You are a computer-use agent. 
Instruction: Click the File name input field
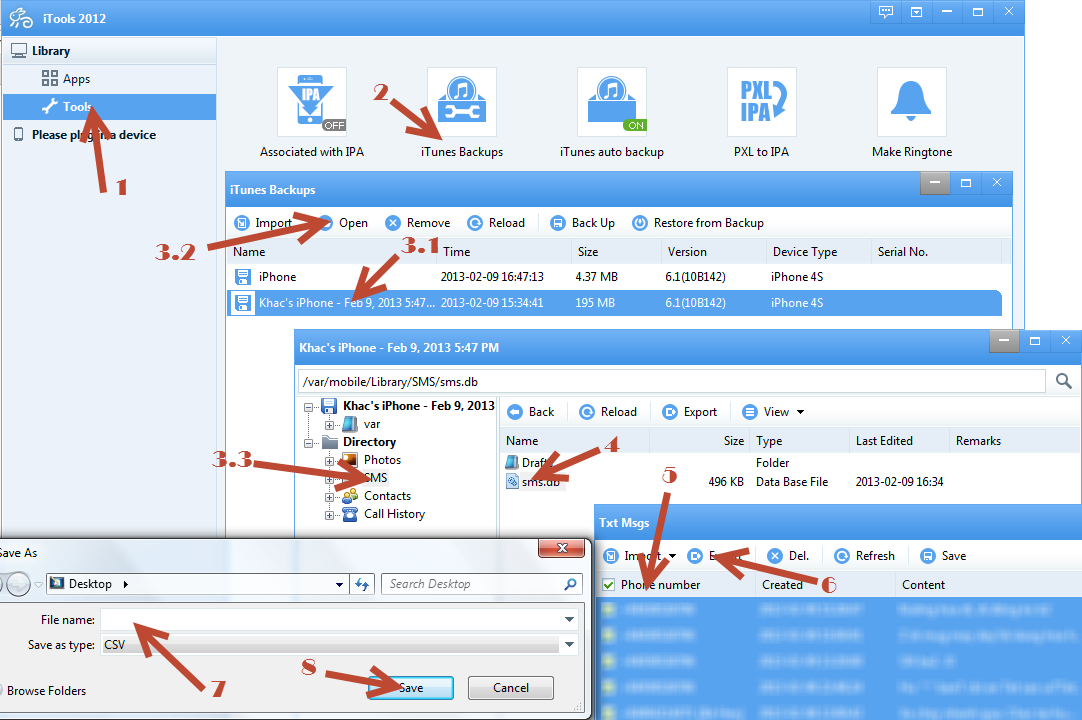[331, 619]
